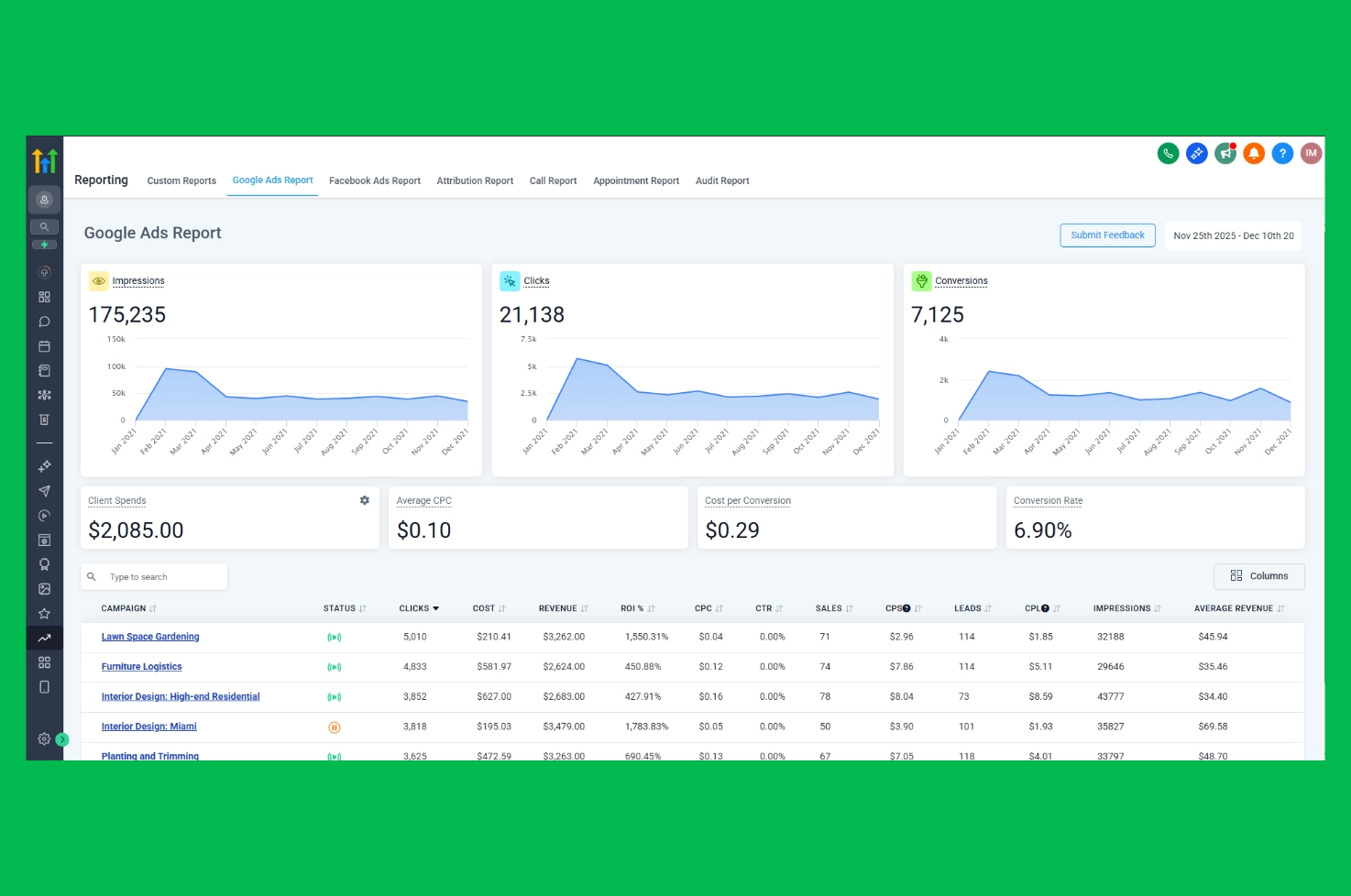
Task: Click paused status icon for Interior Design: Miami
Action: (335, 727)
